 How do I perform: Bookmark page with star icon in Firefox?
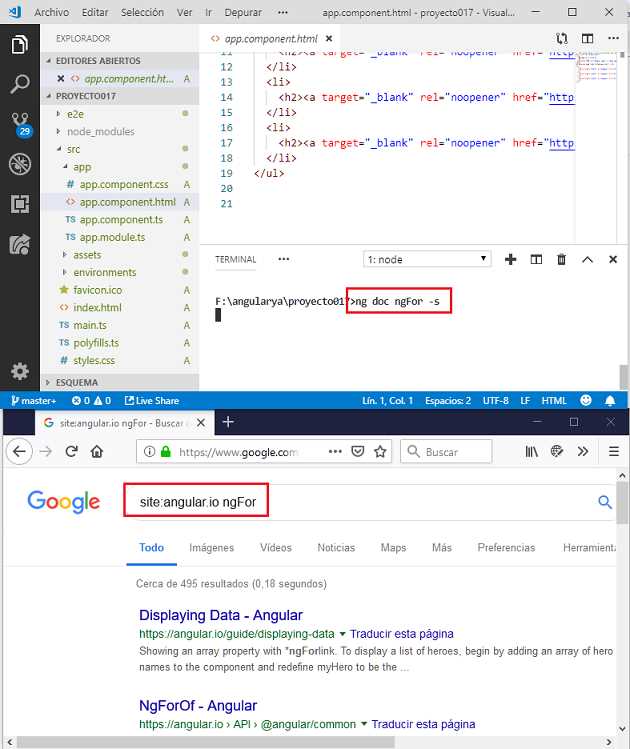click(380, 451)
